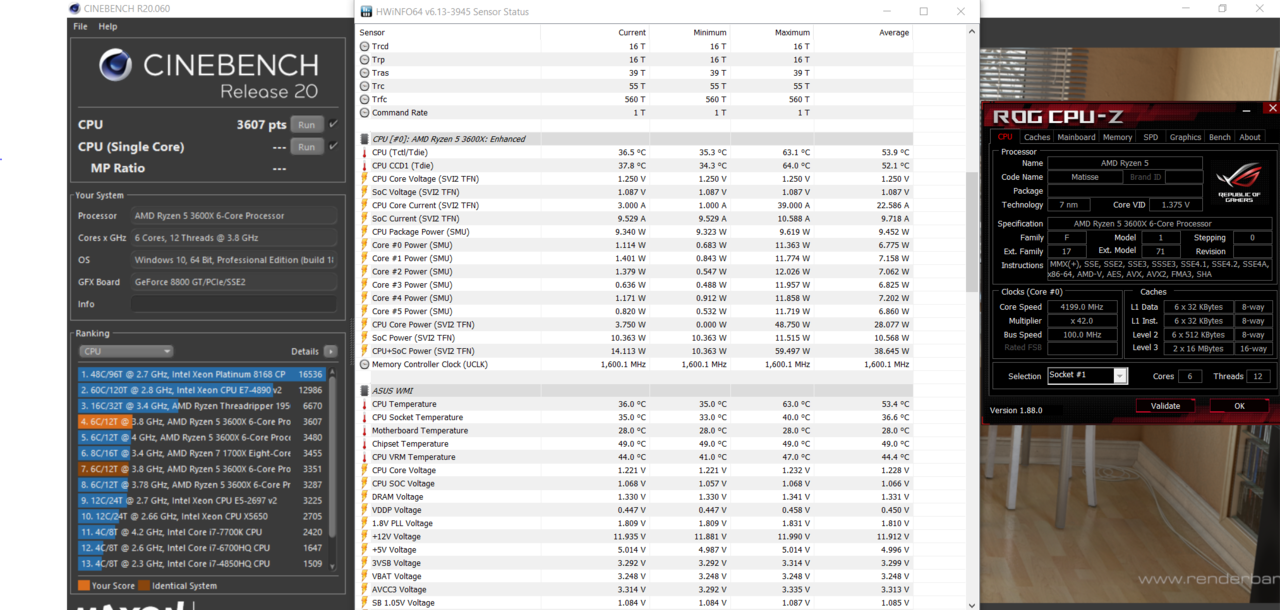Screen dimensions: 1280x610
Task: Switch to the Memory tab in CPU-Z
Action: point(1117,137)
